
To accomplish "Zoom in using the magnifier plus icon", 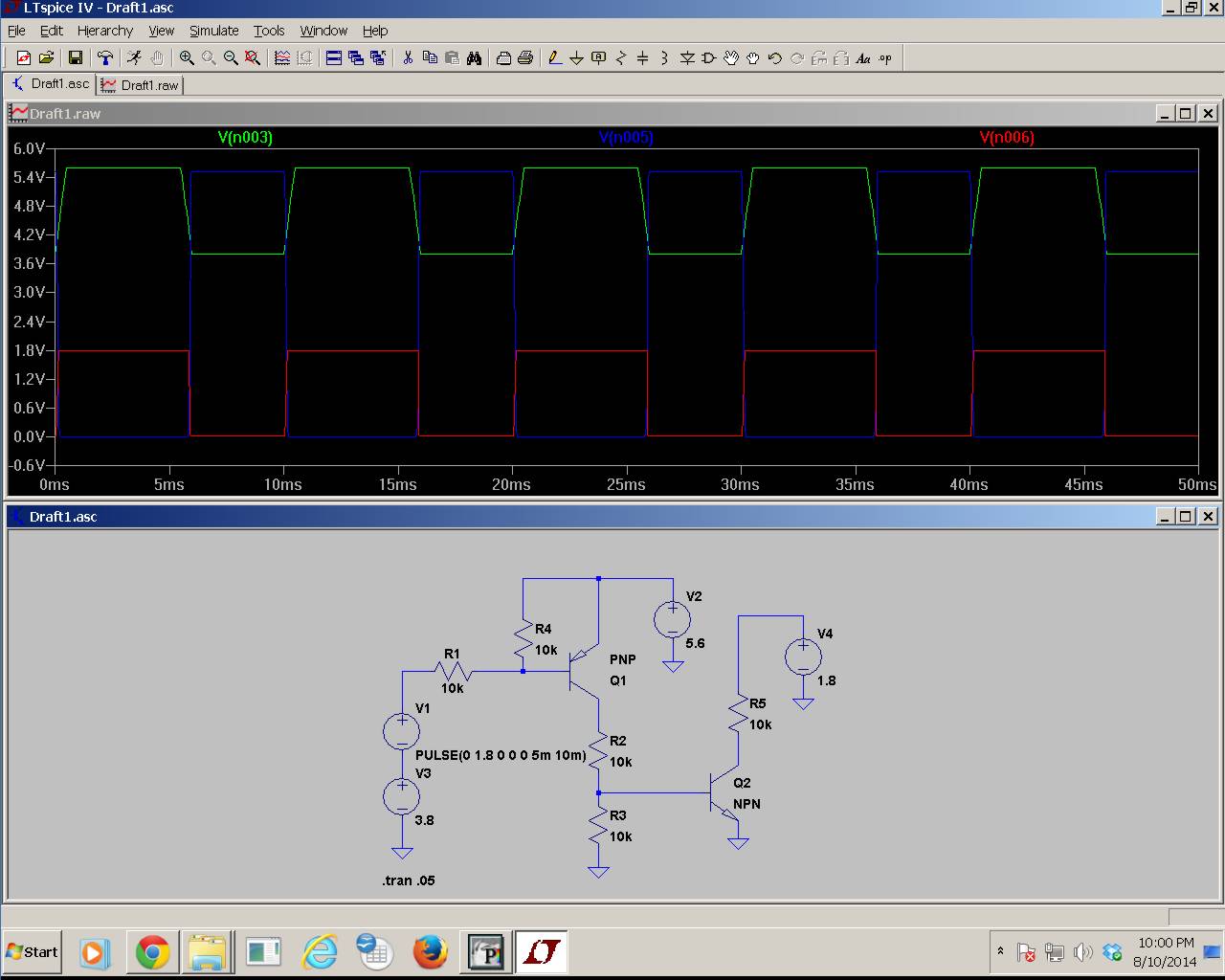I will [187, 58].
